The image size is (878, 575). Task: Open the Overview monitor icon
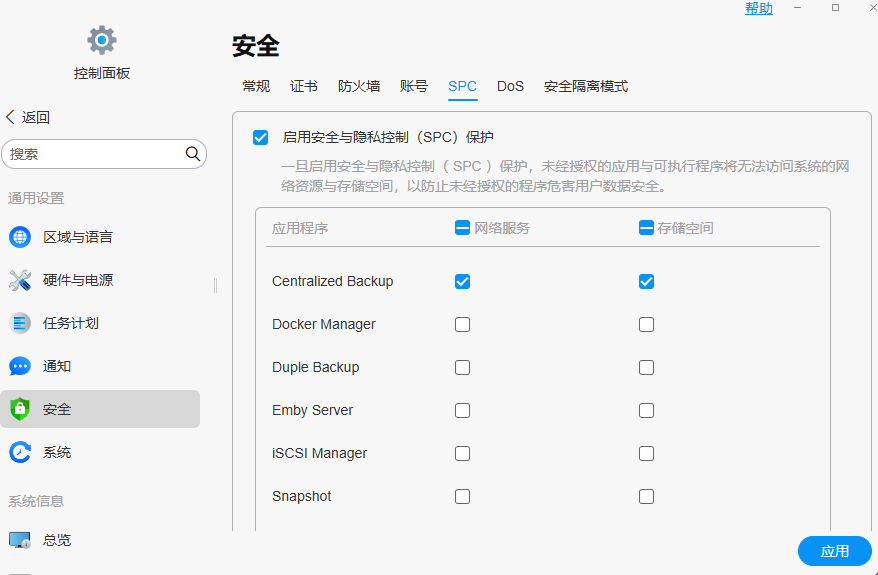(x=20, y=540)
